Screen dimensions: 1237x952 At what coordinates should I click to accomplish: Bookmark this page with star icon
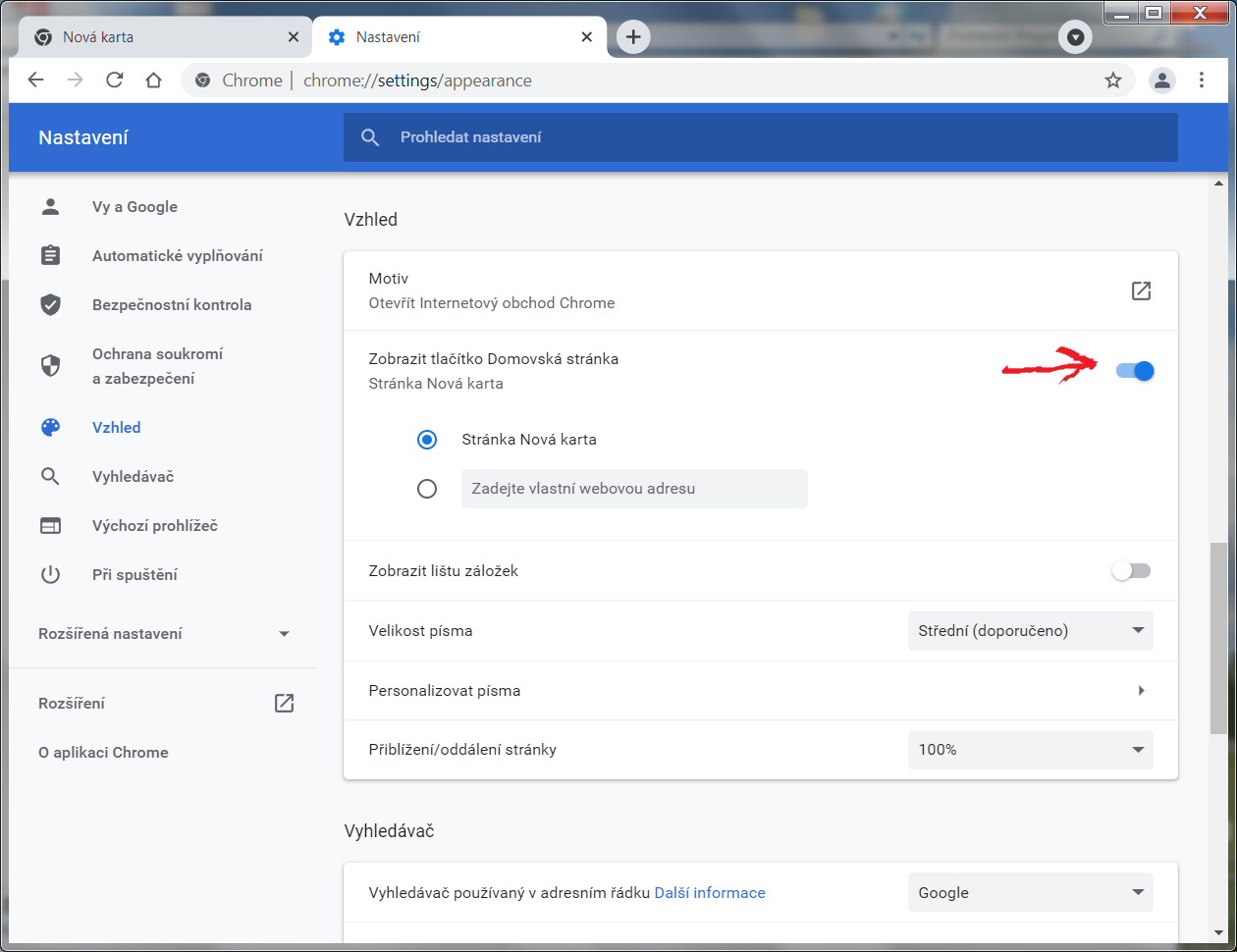(1112, 80)
